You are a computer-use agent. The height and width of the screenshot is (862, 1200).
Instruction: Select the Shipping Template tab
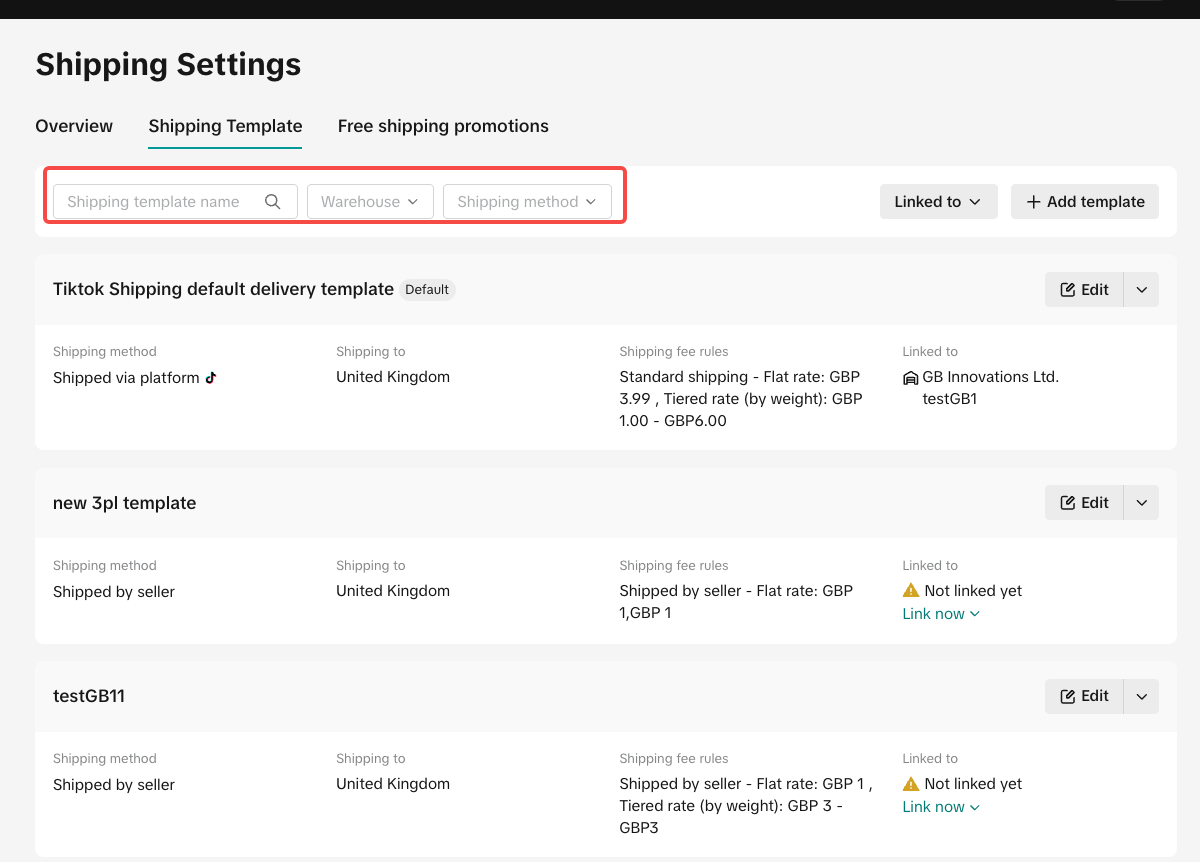click(x=225, y=126)
